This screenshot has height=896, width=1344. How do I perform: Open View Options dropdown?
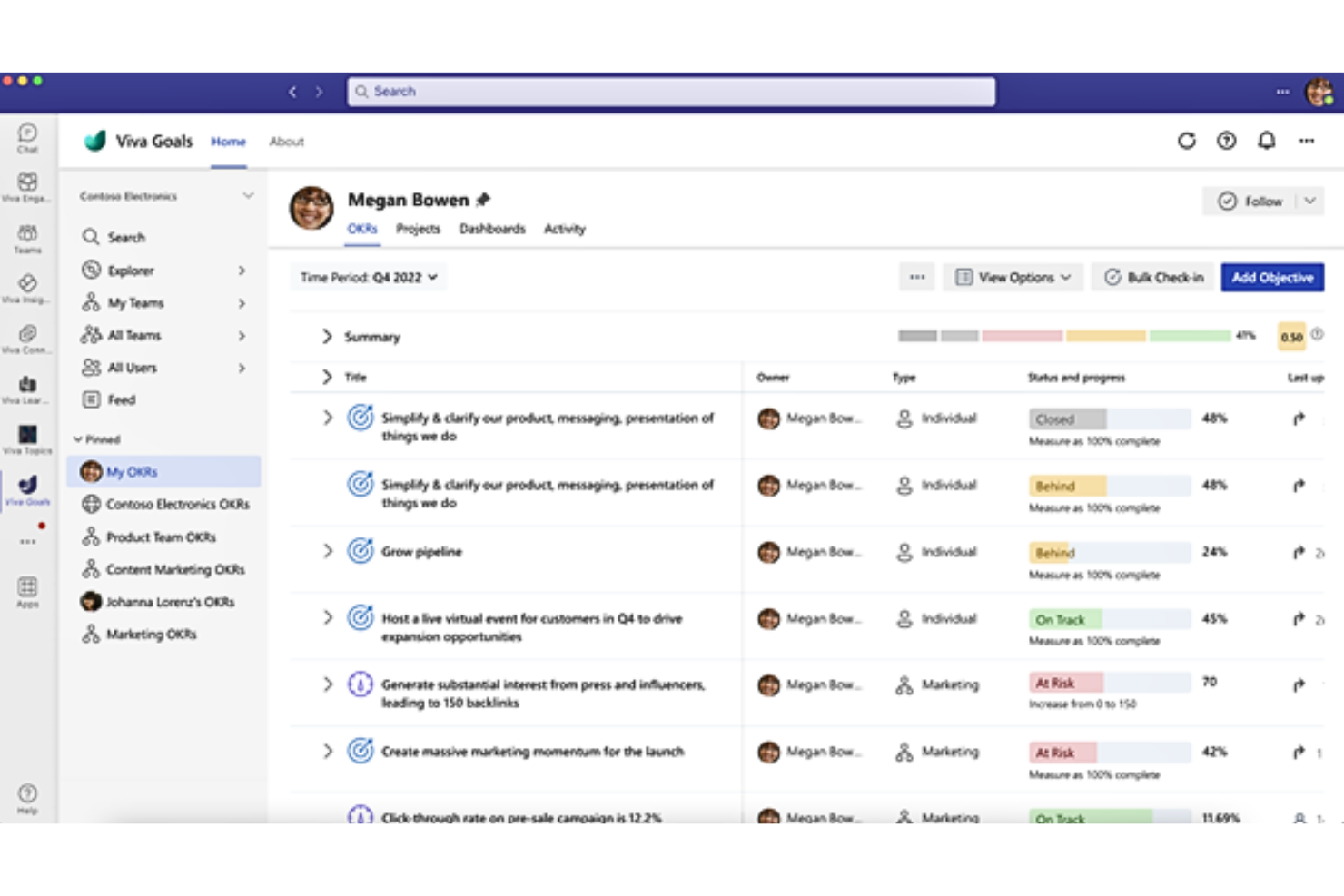point(1013,278)
